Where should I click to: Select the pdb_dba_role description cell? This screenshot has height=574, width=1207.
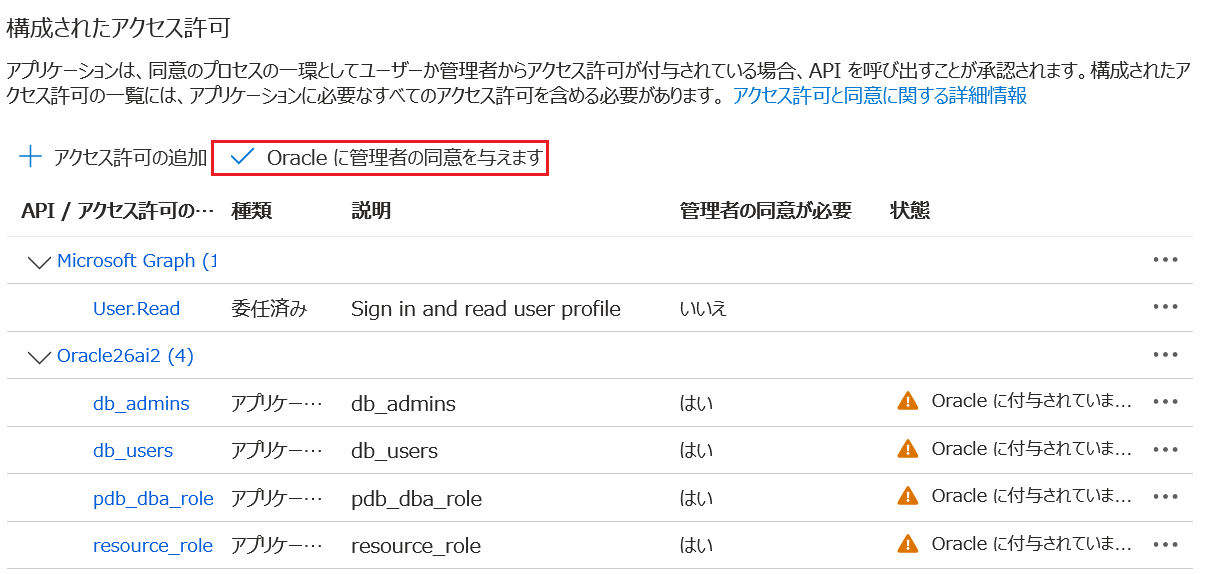[x=416, y=498]
